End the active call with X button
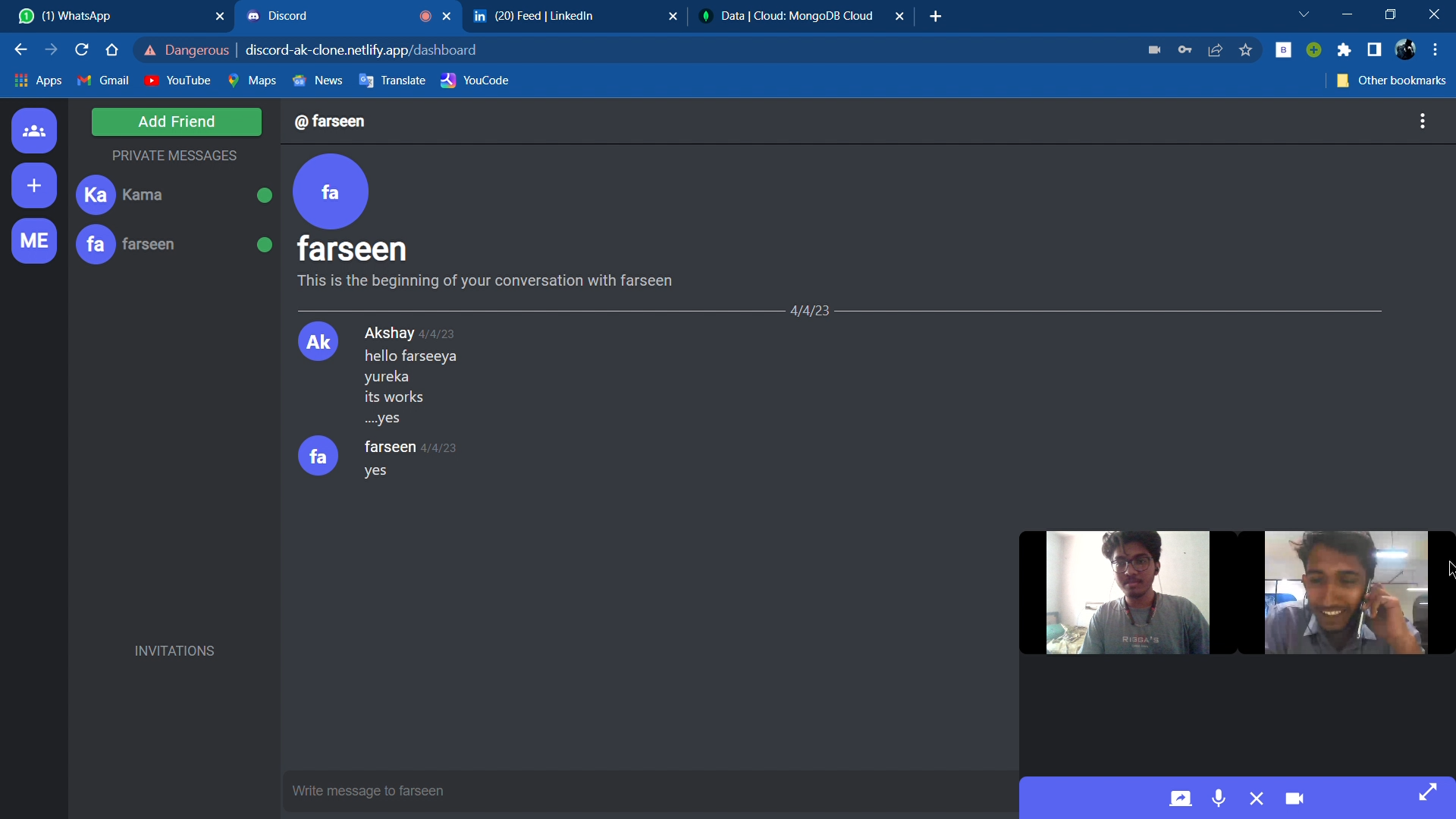Image resolution: width=1456 pixels, height=819 pixels. pyautogui.click(x=1257, y=797)
